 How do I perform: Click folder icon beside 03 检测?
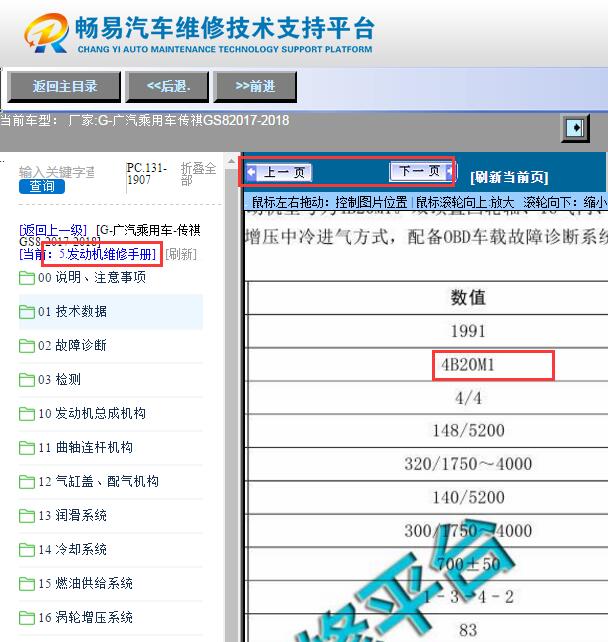pyautogui.click(x=27, y=380)
